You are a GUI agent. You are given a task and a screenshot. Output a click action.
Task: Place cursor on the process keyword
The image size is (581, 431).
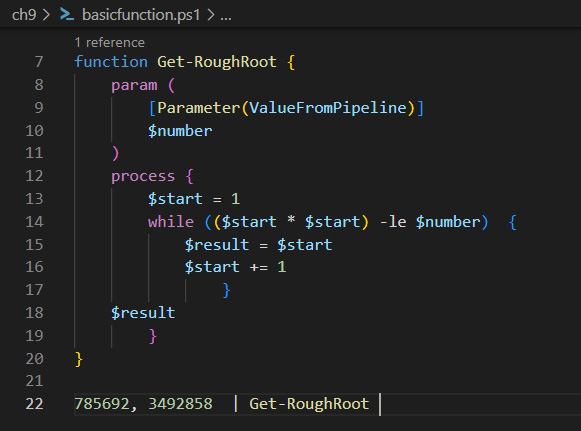click(143, 176)
